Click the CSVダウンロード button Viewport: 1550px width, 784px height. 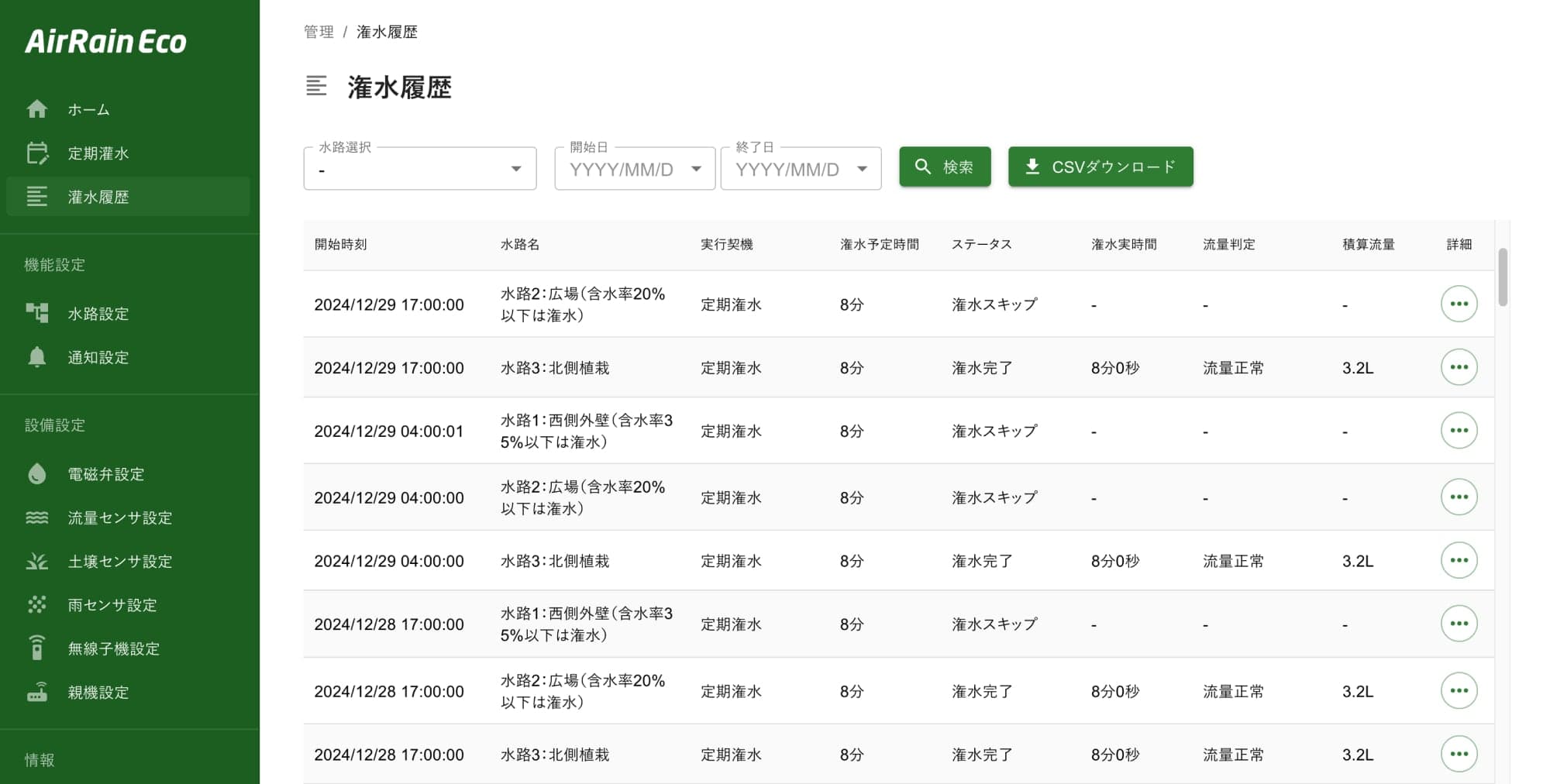1100,167
